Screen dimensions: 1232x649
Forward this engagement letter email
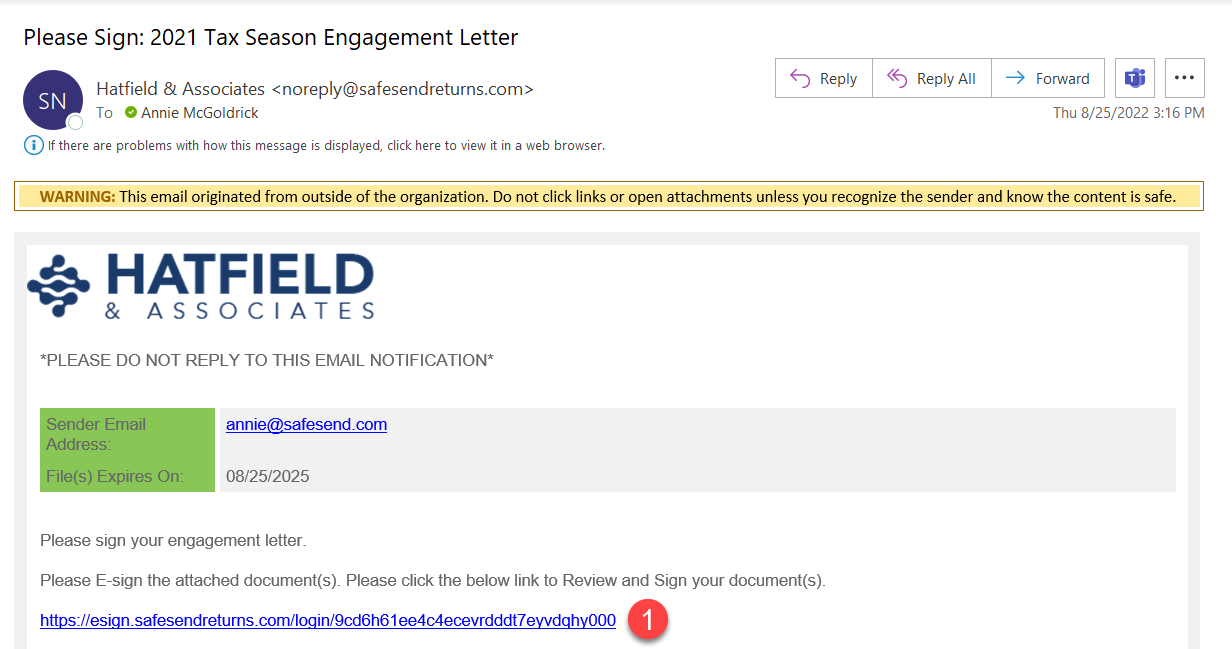1047,78
